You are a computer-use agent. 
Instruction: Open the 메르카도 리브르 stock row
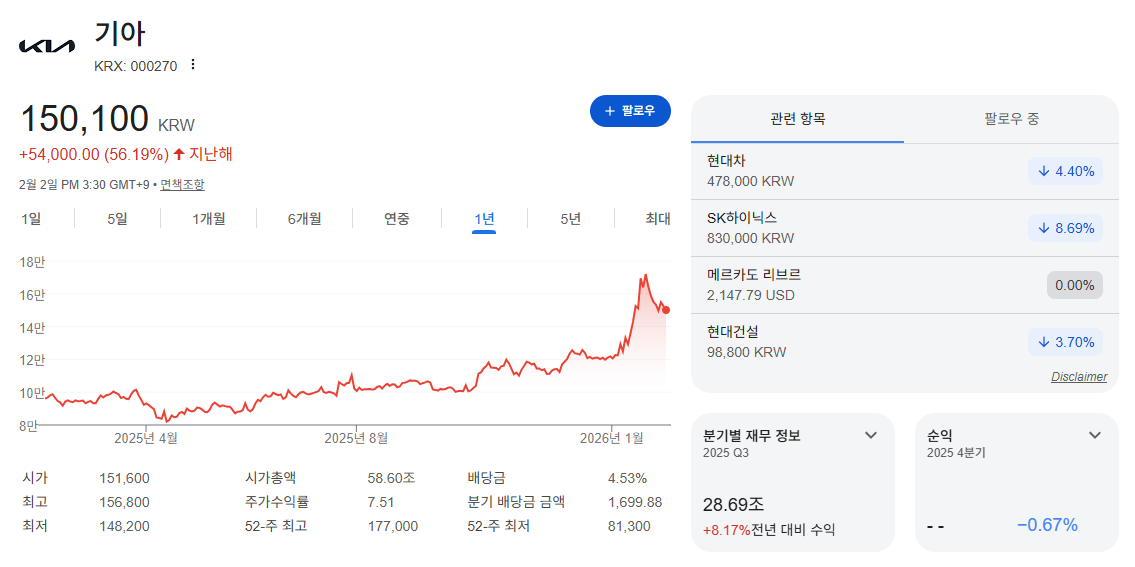click(x=905, y=285)
